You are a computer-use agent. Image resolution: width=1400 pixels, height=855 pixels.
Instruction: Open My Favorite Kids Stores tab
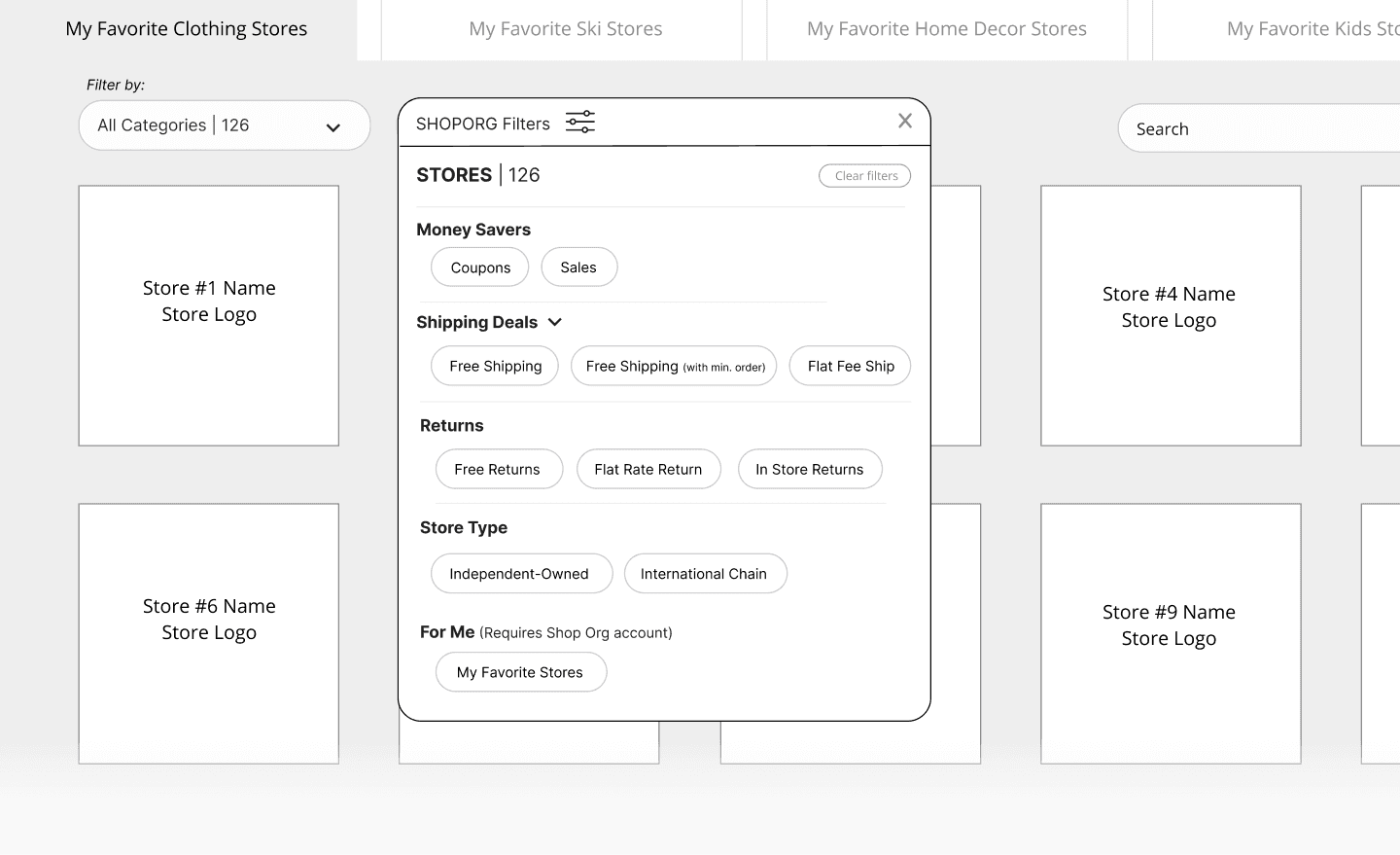point(1276,29)
